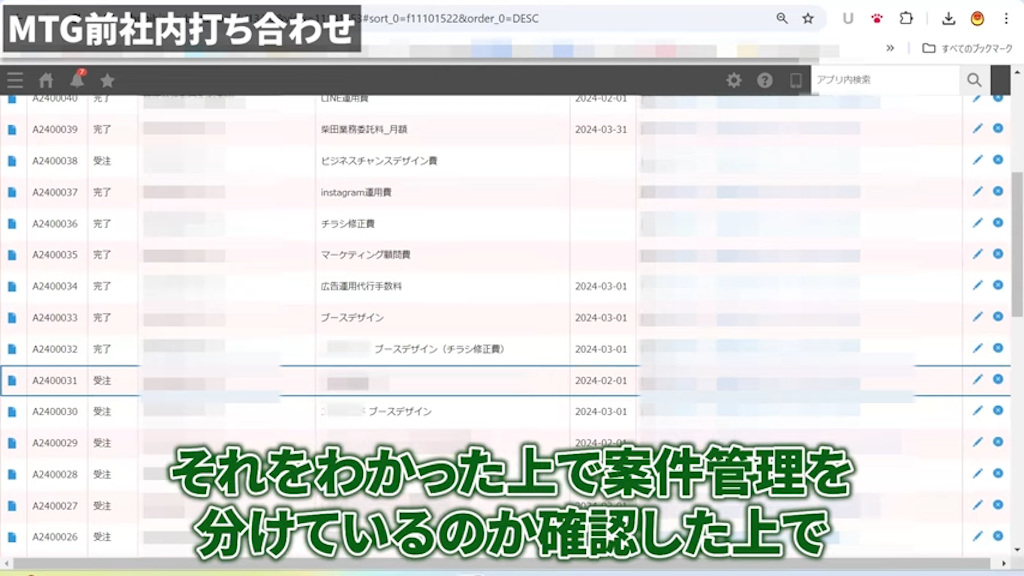Viewport: 1024px width, 576px height.
Task: Run search with the magnifier icon
Action: point(975,80)
